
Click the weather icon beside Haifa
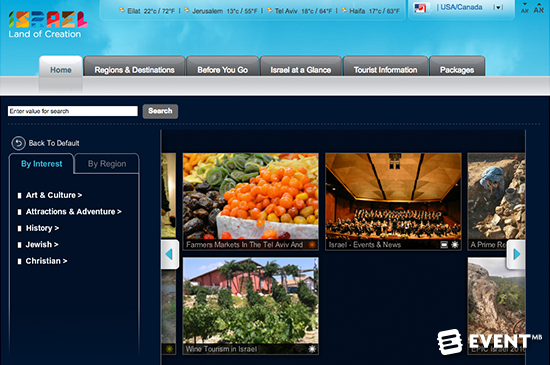(x=344, y=10)
